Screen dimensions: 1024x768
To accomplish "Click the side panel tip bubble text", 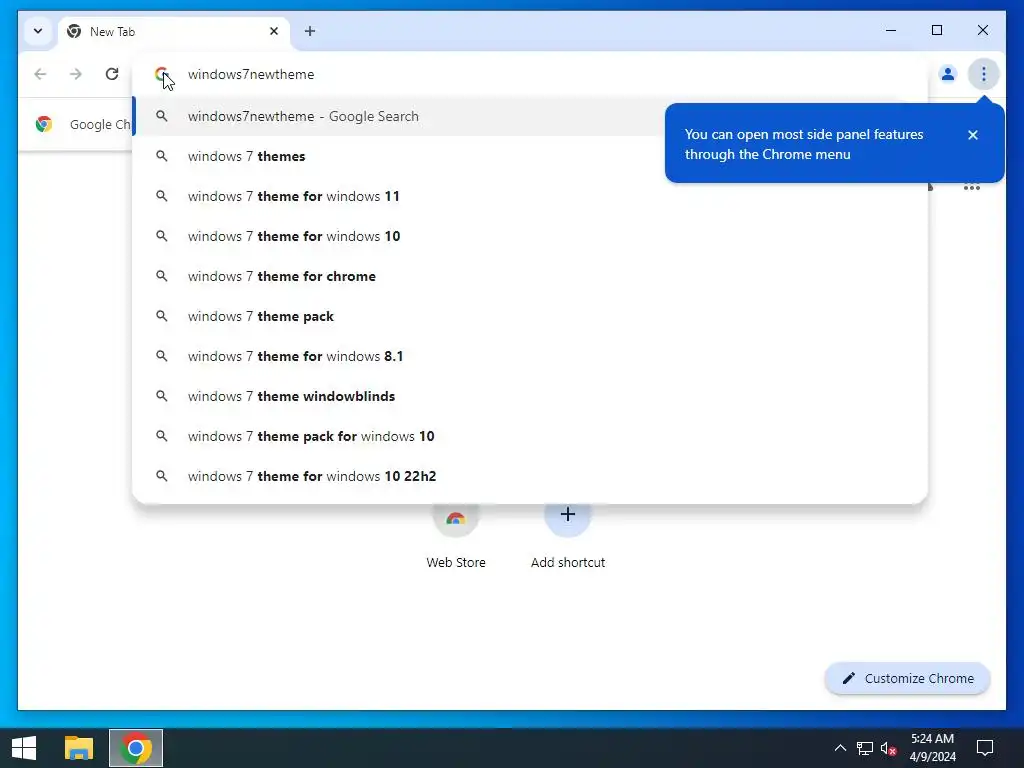I will pyautogui.click(x=804, y=144).
